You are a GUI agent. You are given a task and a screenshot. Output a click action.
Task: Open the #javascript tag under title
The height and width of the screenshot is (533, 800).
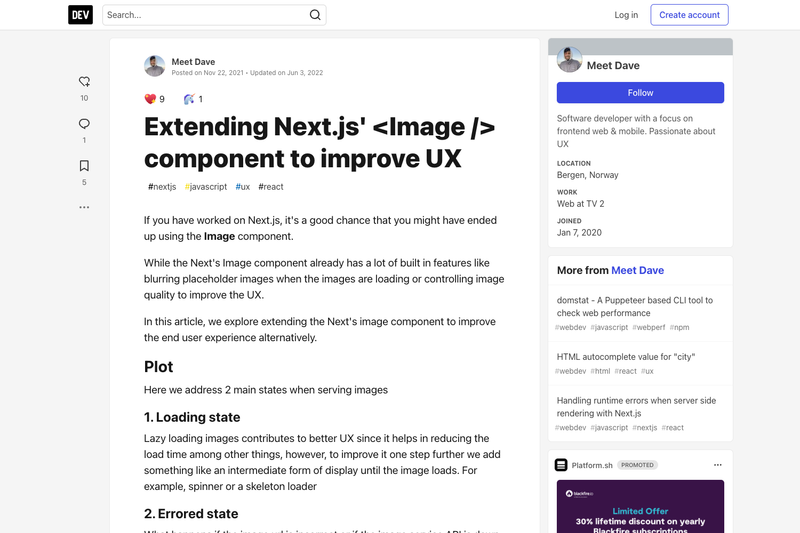point(206,187)
